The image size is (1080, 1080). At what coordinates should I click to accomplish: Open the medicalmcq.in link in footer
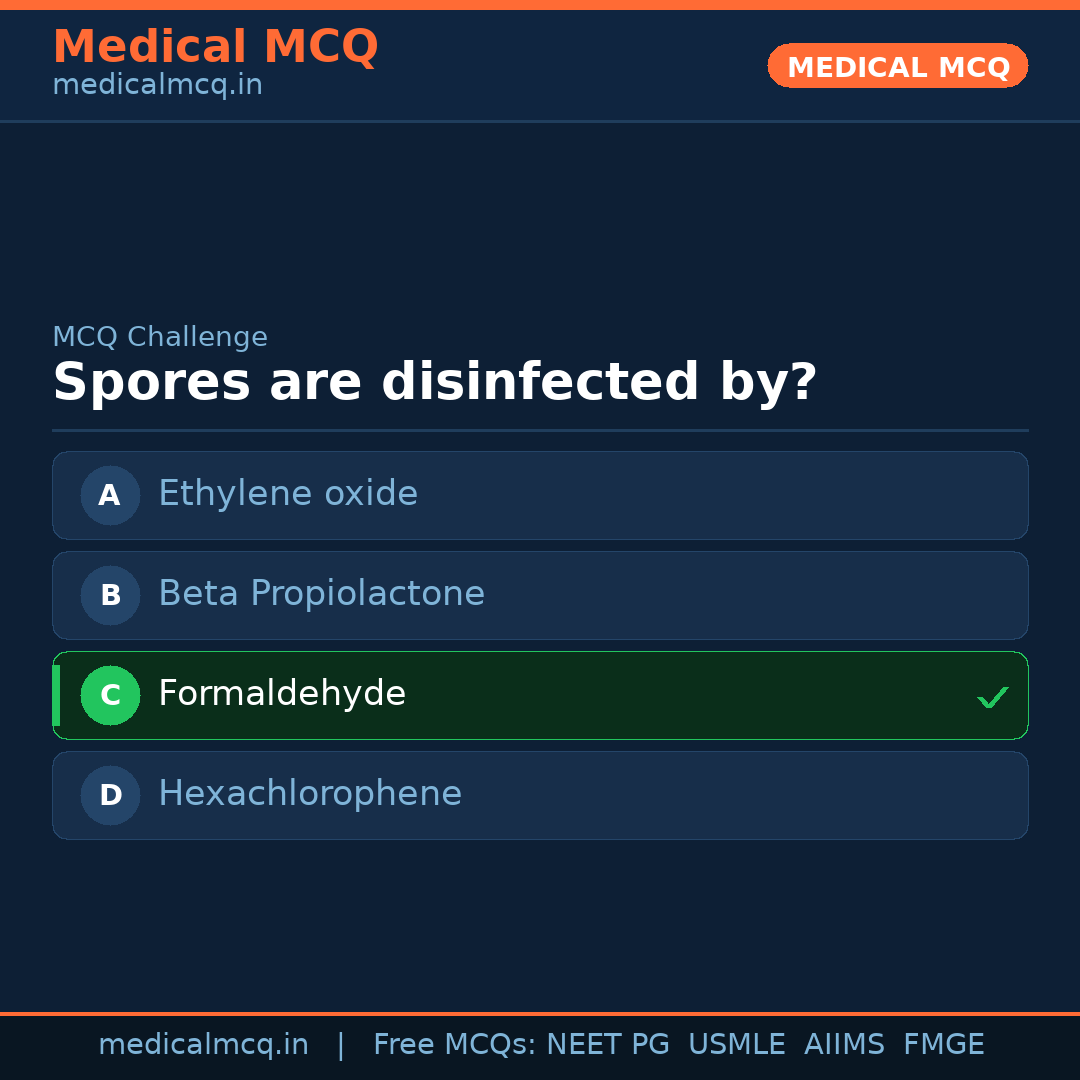click(x=203, y=1045)
